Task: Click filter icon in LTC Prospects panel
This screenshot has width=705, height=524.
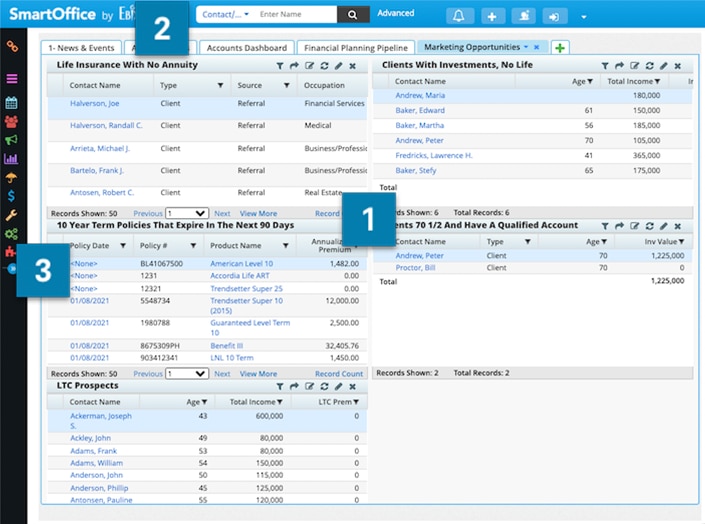Action: tap(280, 386)
